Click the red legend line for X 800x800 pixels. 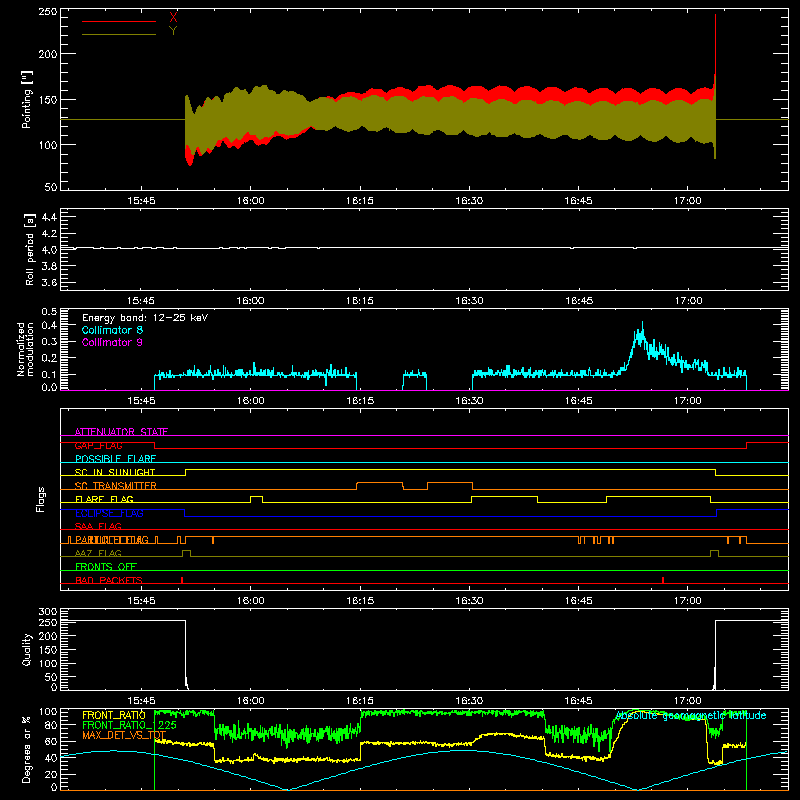[x=119, y=21]
